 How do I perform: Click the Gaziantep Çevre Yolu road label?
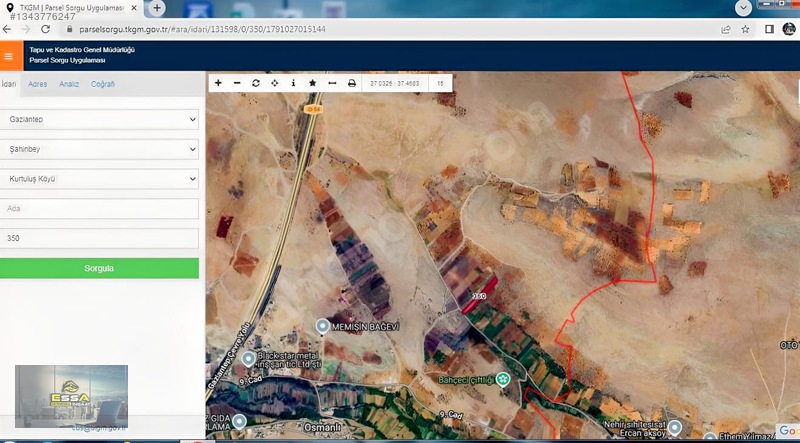[230, 356]
